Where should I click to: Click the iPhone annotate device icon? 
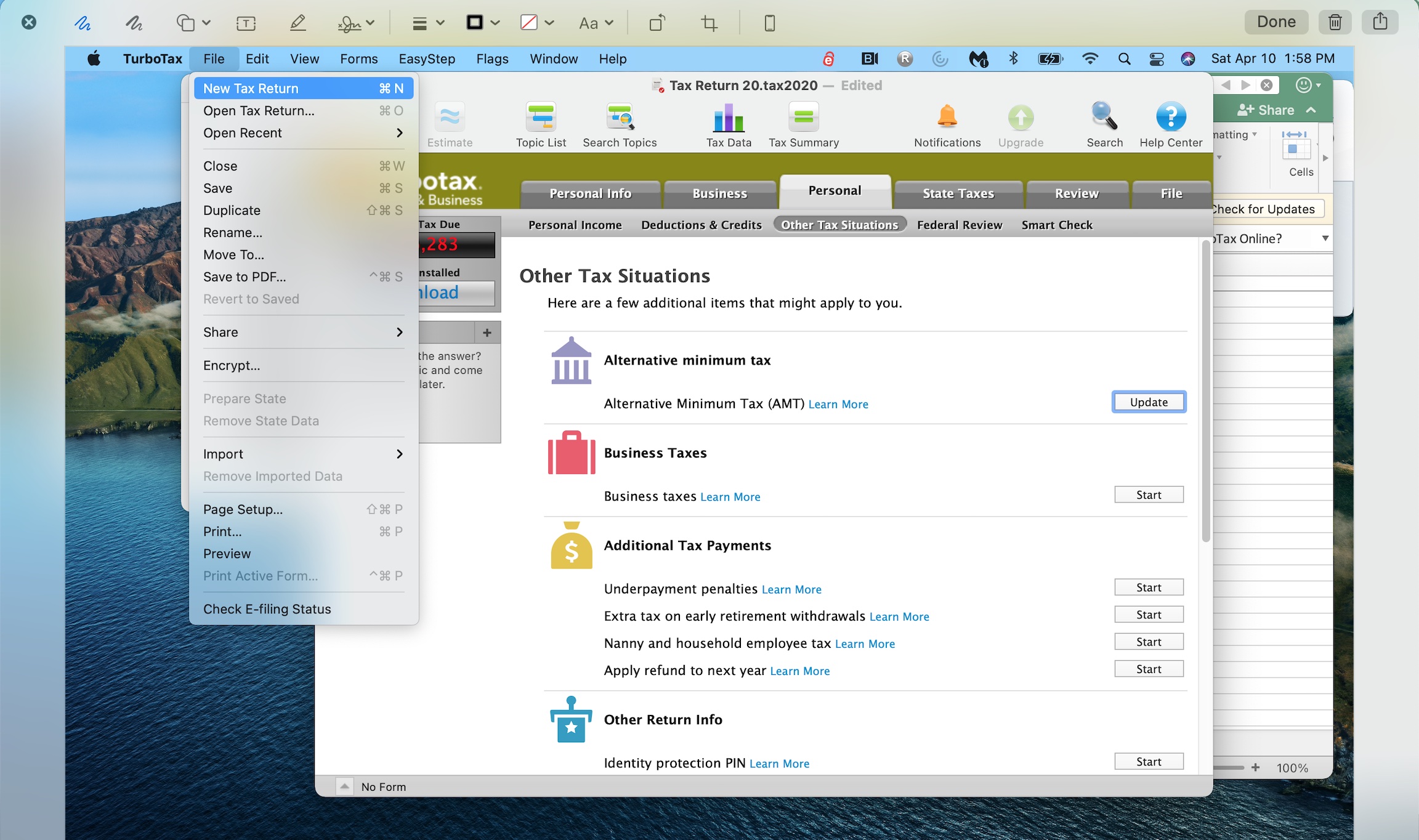coord(769,23)
